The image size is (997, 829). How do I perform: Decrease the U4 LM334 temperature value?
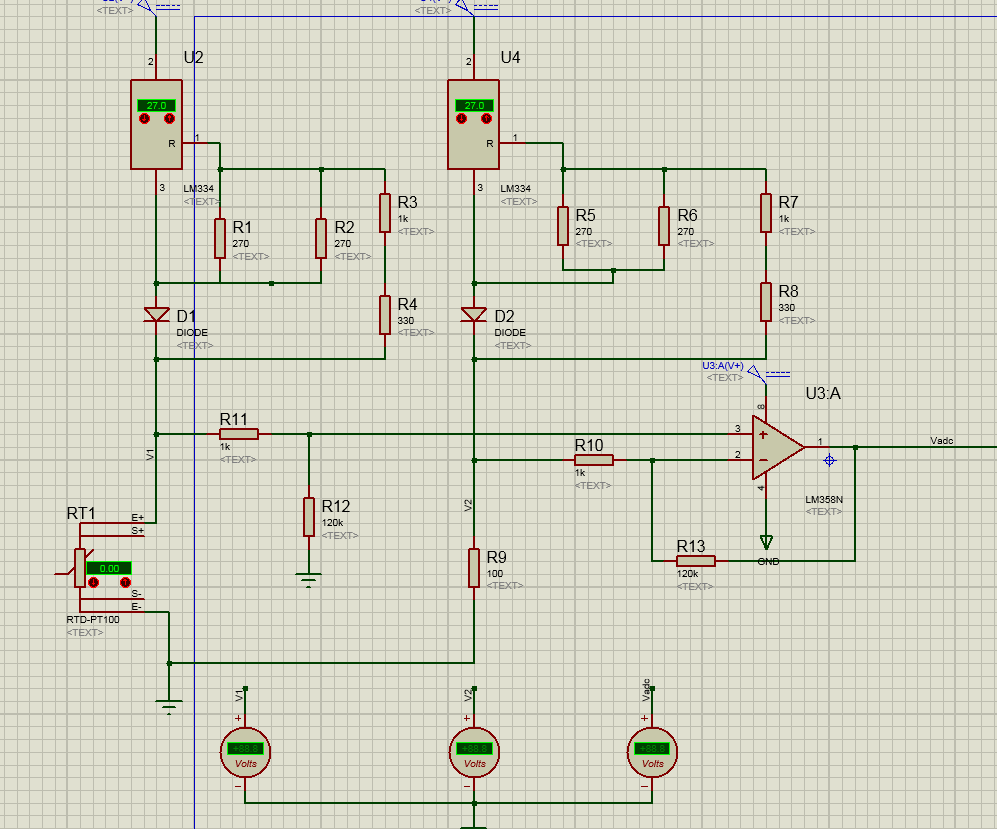[462, 119]
